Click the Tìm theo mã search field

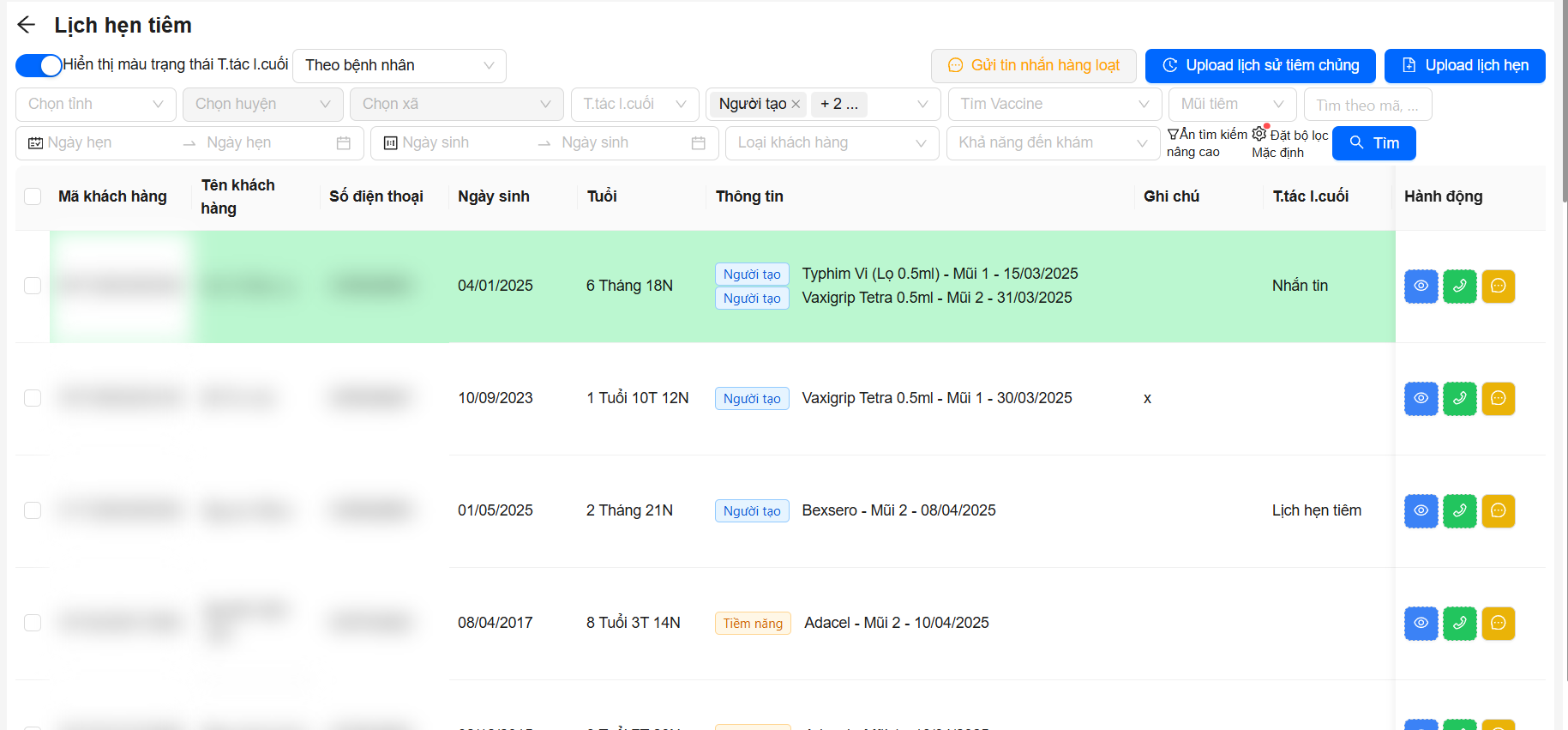[1367, 105]
